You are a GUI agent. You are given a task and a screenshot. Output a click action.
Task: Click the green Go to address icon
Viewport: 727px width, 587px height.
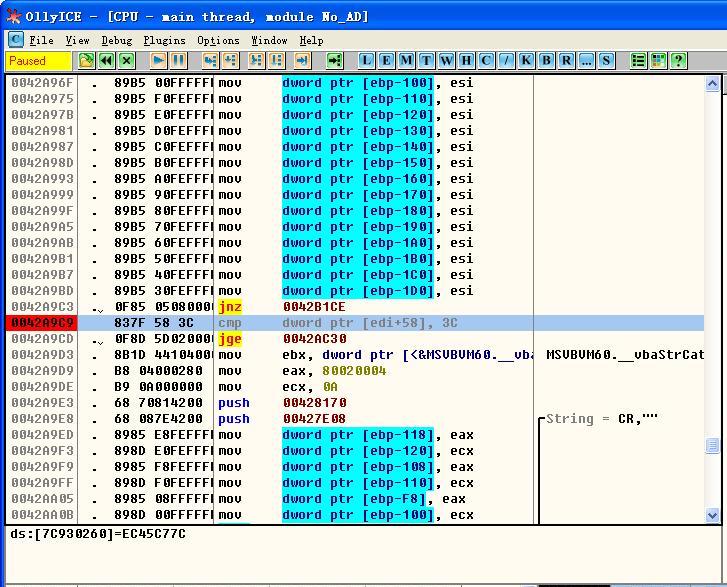(x=334, y=61)
